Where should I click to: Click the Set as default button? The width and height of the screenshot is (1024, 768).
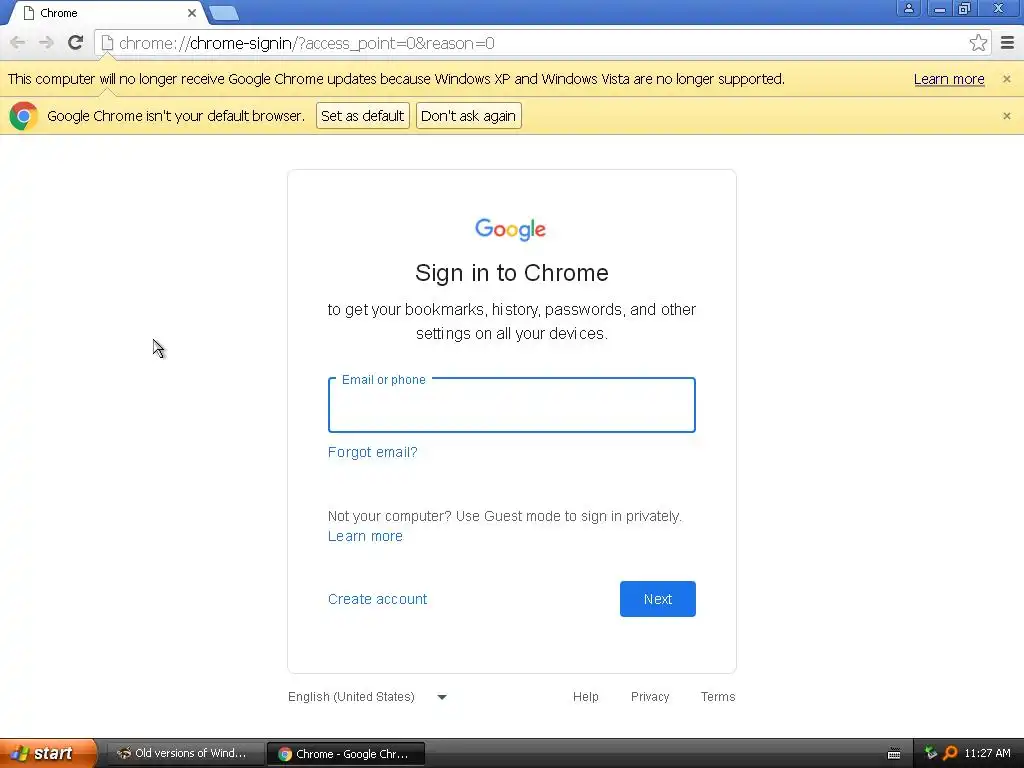coord(362,116)
